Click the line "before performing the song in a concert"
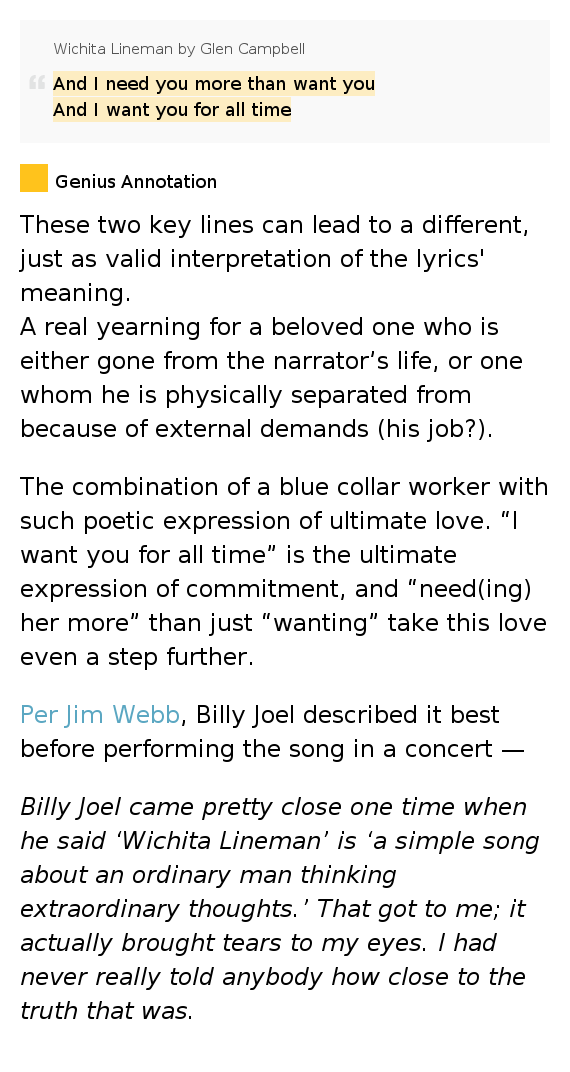The width and height of the screenshot is (570, 1072). 272,749
